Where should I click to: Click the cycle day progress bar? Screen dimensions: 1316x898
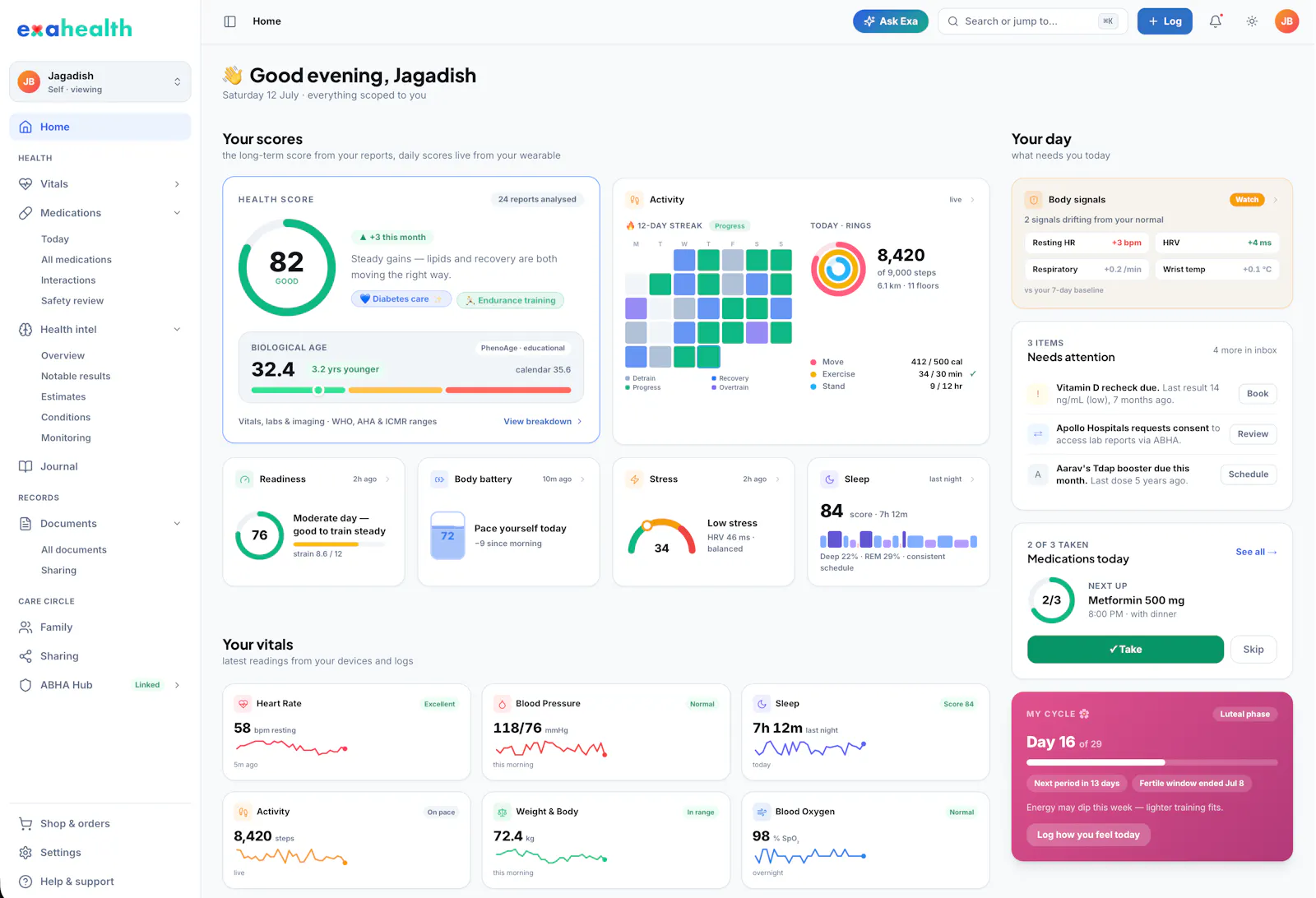coord(1151,762)
